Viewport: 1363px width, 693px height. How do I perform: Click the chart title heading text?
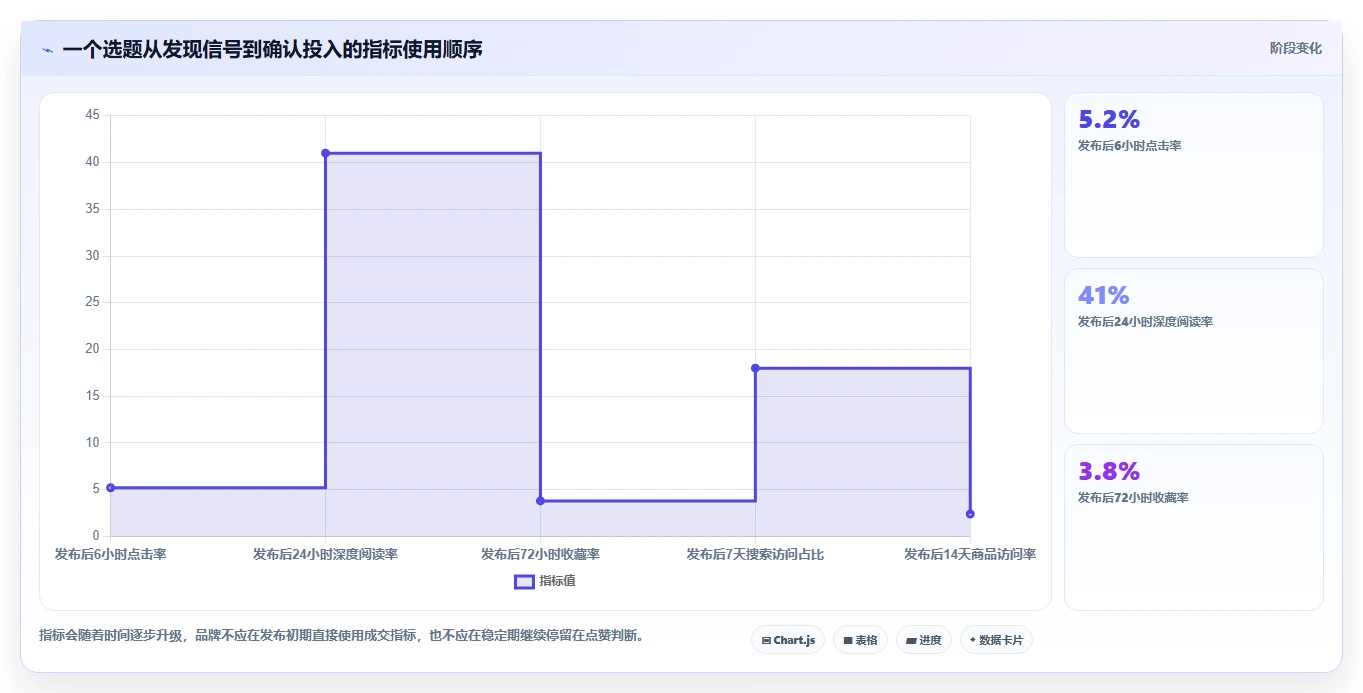pyautogui.click(x=272, y=49)
